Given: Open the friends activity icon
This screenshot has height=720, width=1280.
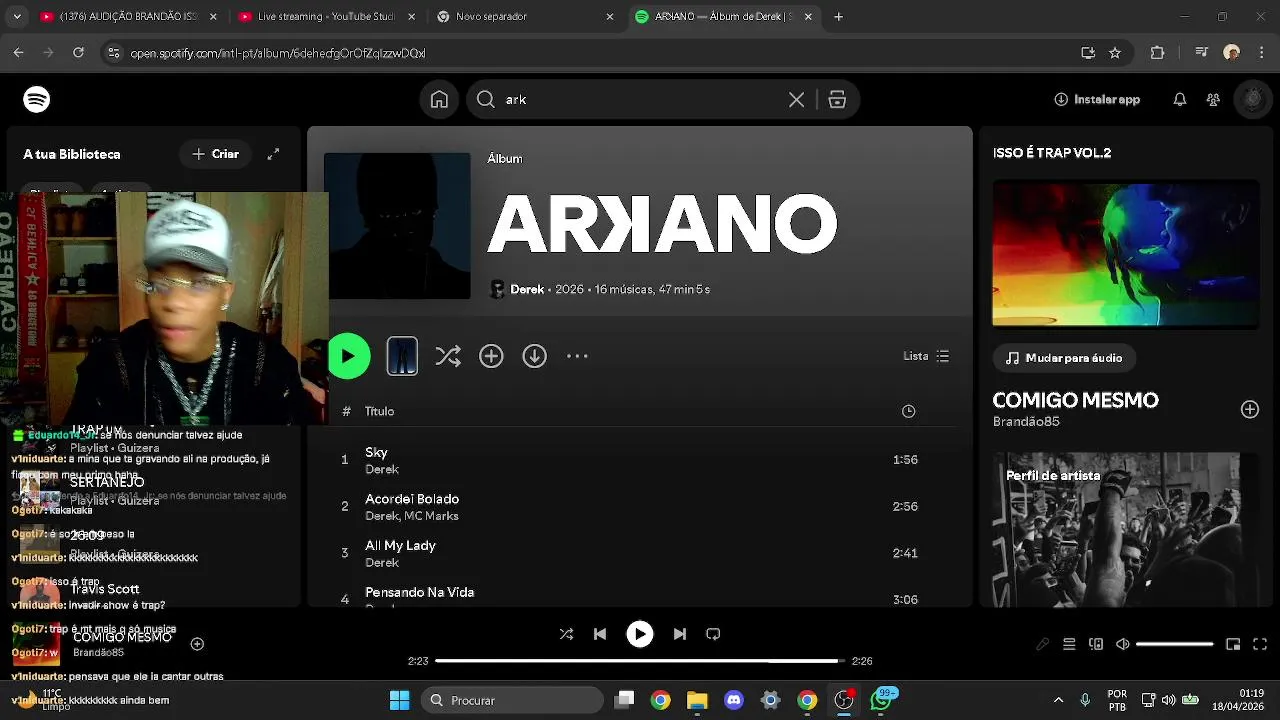Looking at the screenshot, I should (x=1213, y=99).
